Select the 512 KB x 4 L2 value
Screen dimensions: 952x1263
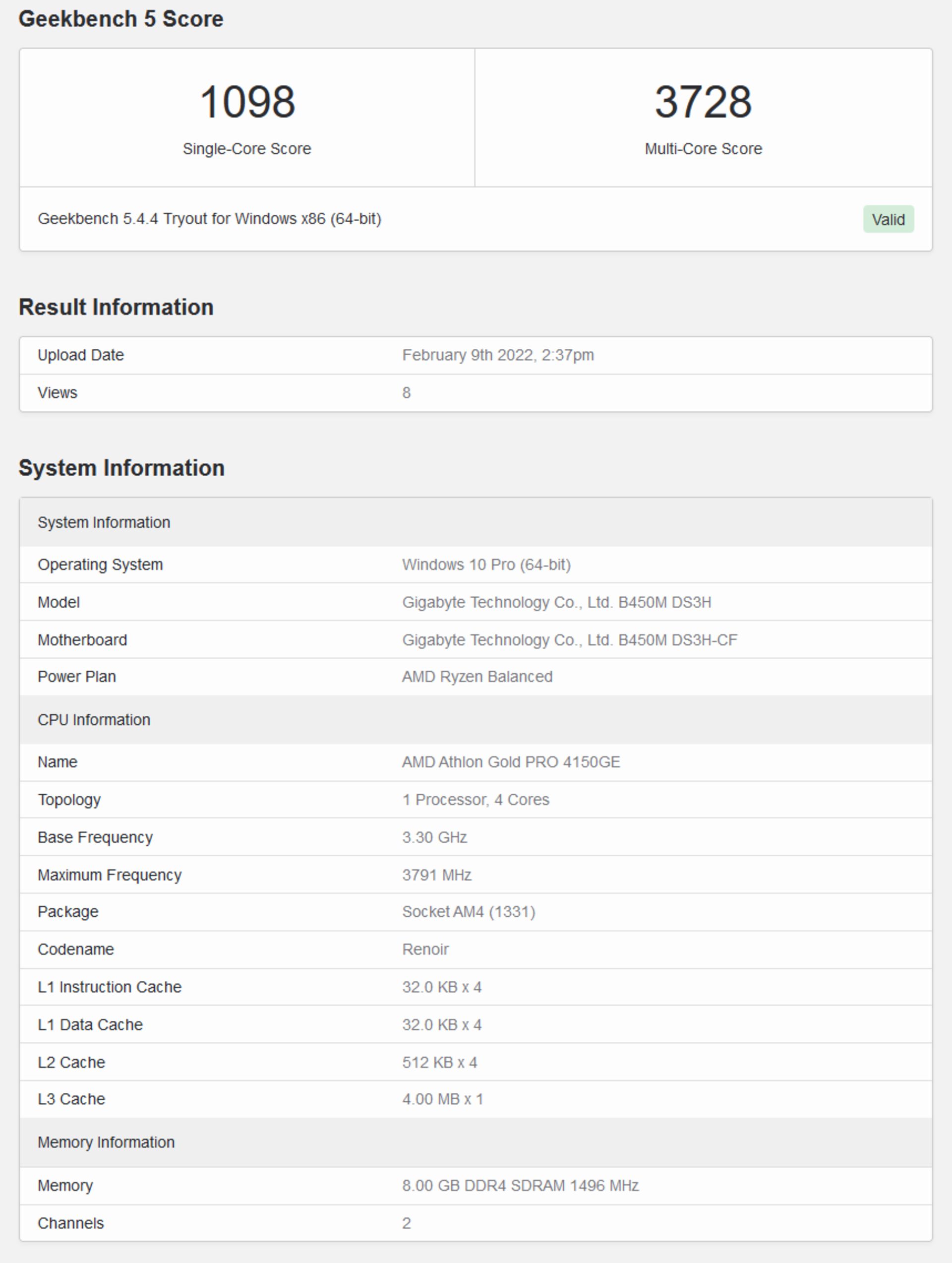coord(440,1063)
